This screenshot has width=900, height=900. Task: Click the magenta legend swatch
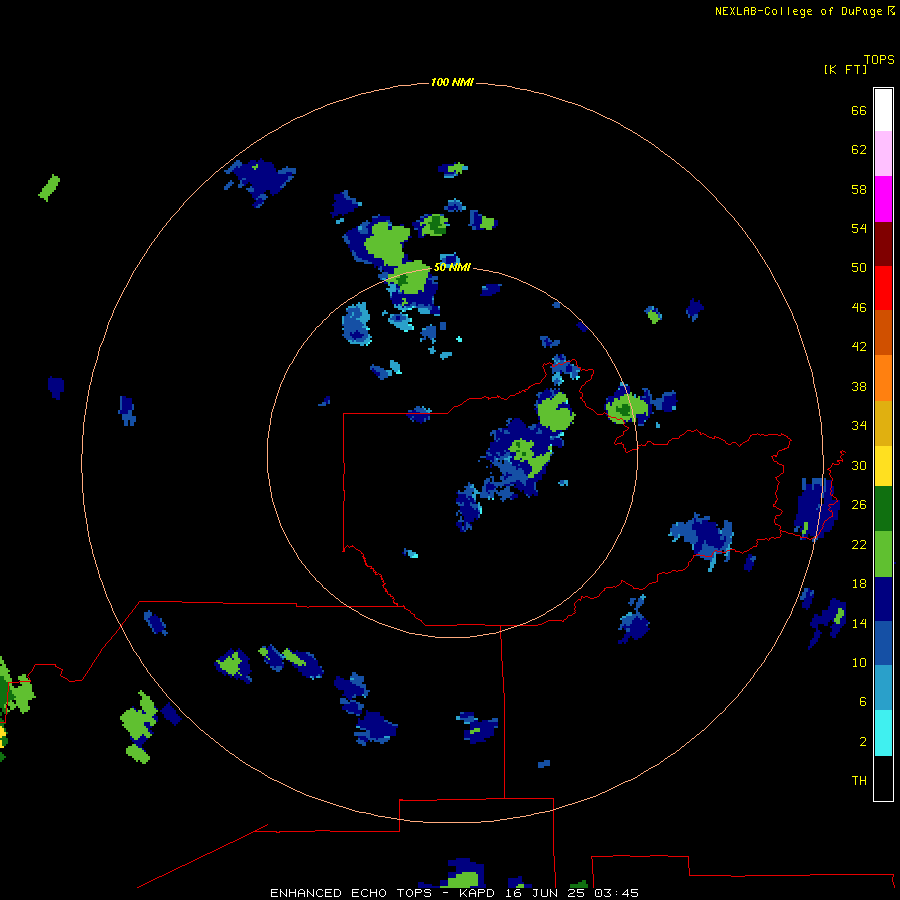(x=883, y=199)
